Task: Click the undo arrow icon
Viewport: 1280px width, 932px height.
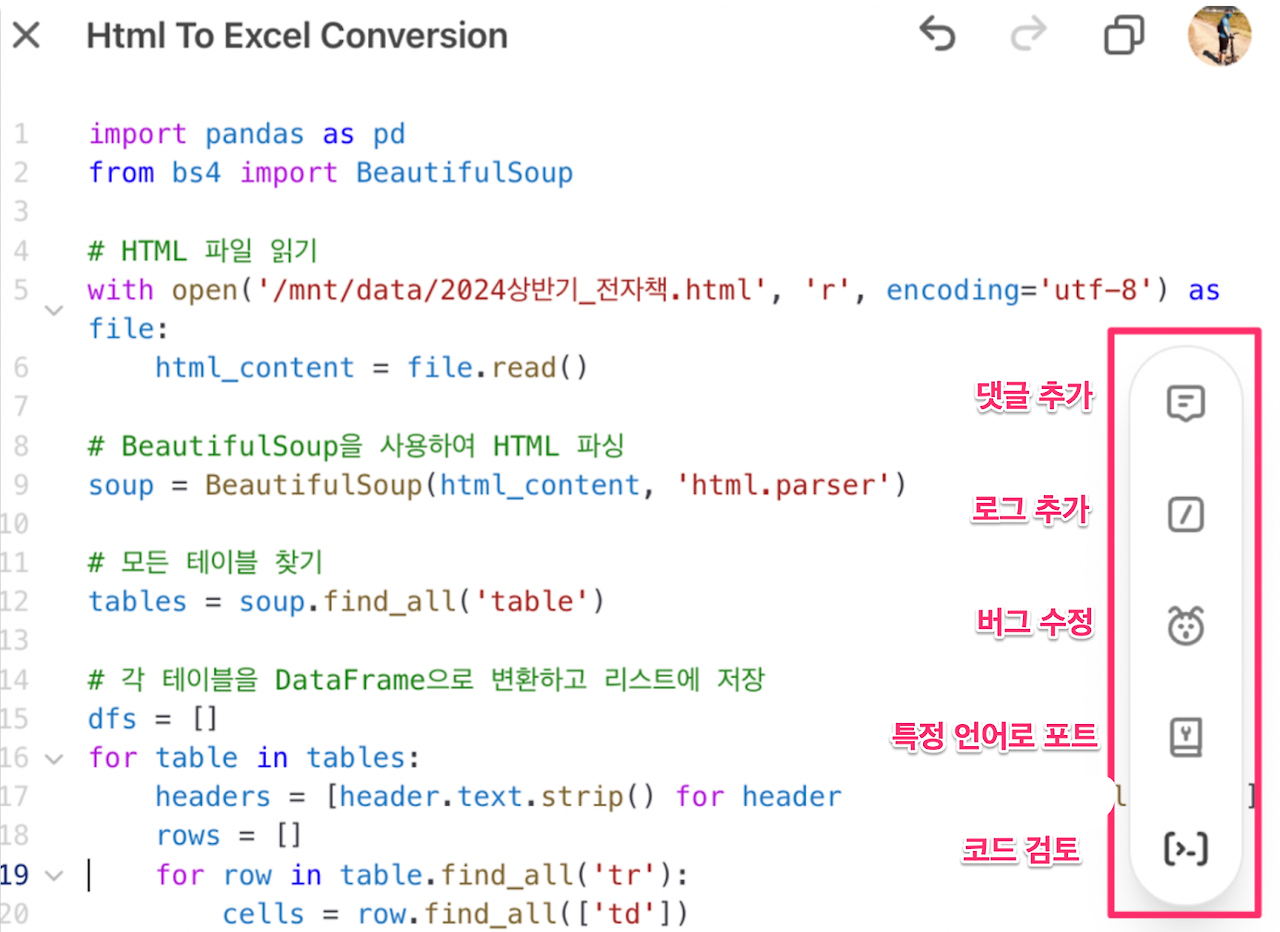Action: [938, 35]
